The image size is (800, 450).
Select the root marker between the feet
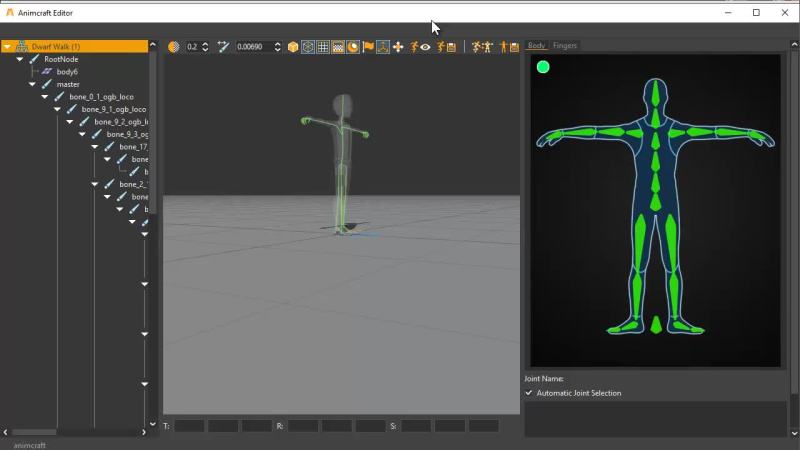point(656,325)
